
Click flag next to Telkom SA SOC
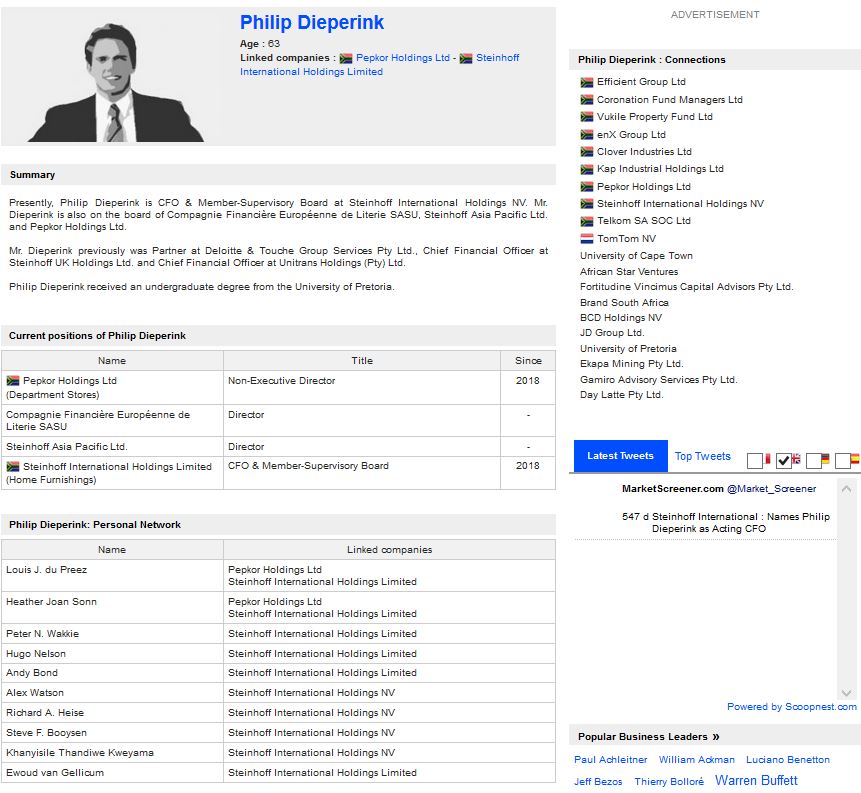coord(586,221)
